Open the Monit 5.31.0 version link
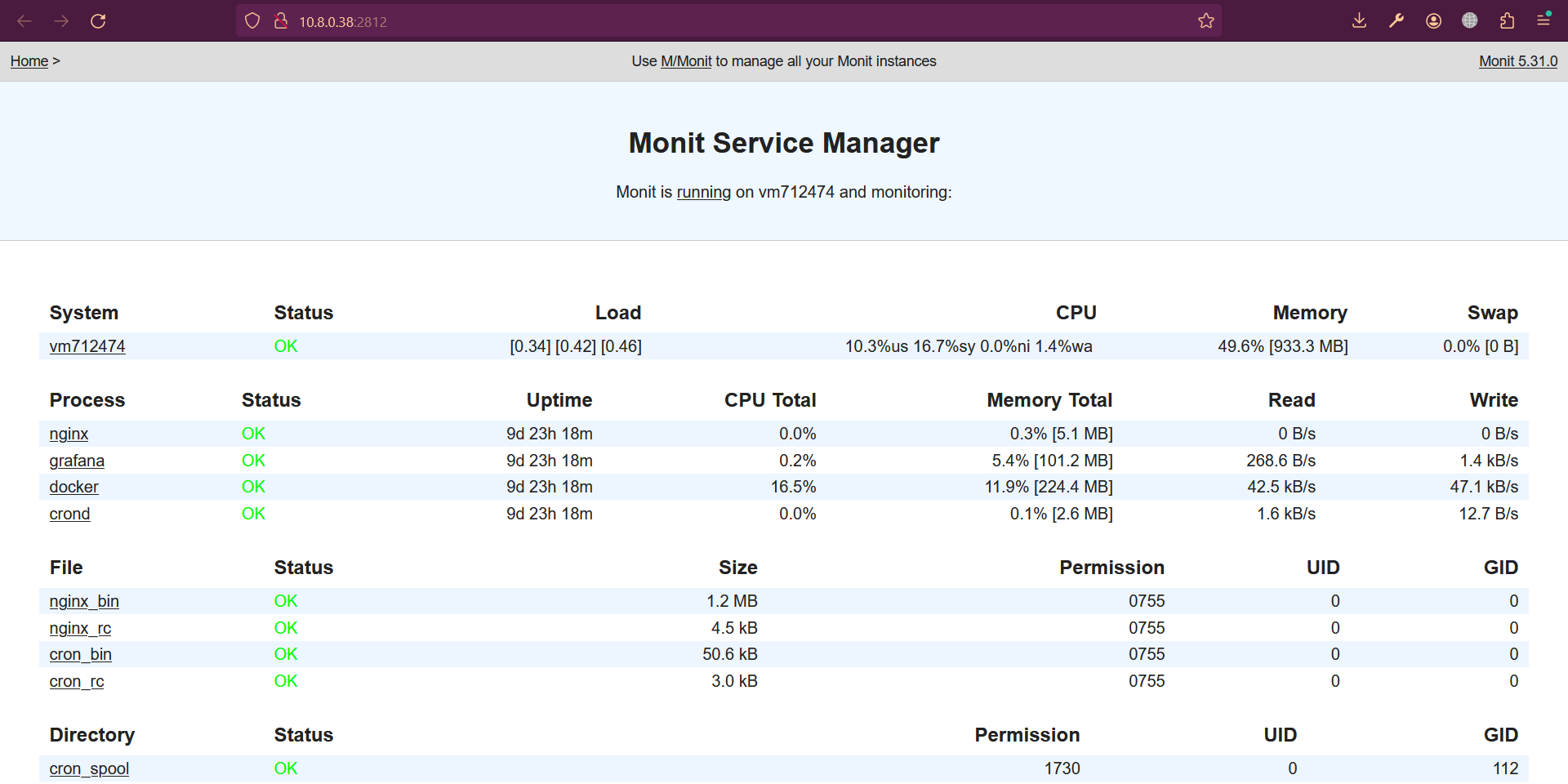The height and width of the screenshot is (784, 1568). [1518, 61]
